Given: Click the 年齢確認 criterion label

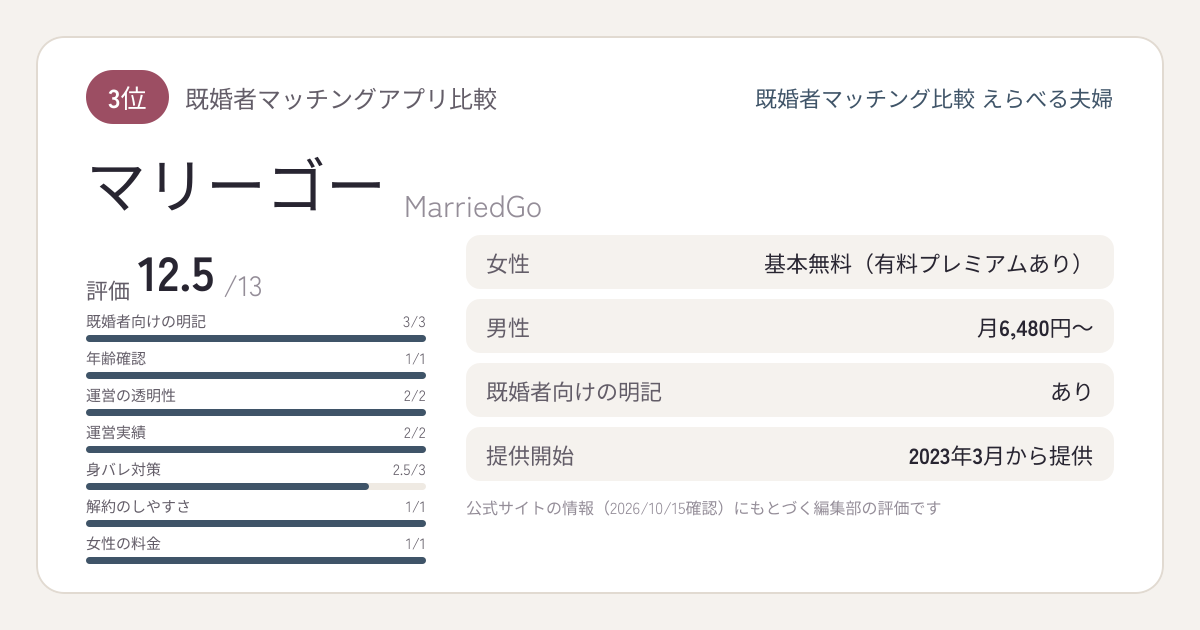Looking at the screenshot, I should (116, 359).
